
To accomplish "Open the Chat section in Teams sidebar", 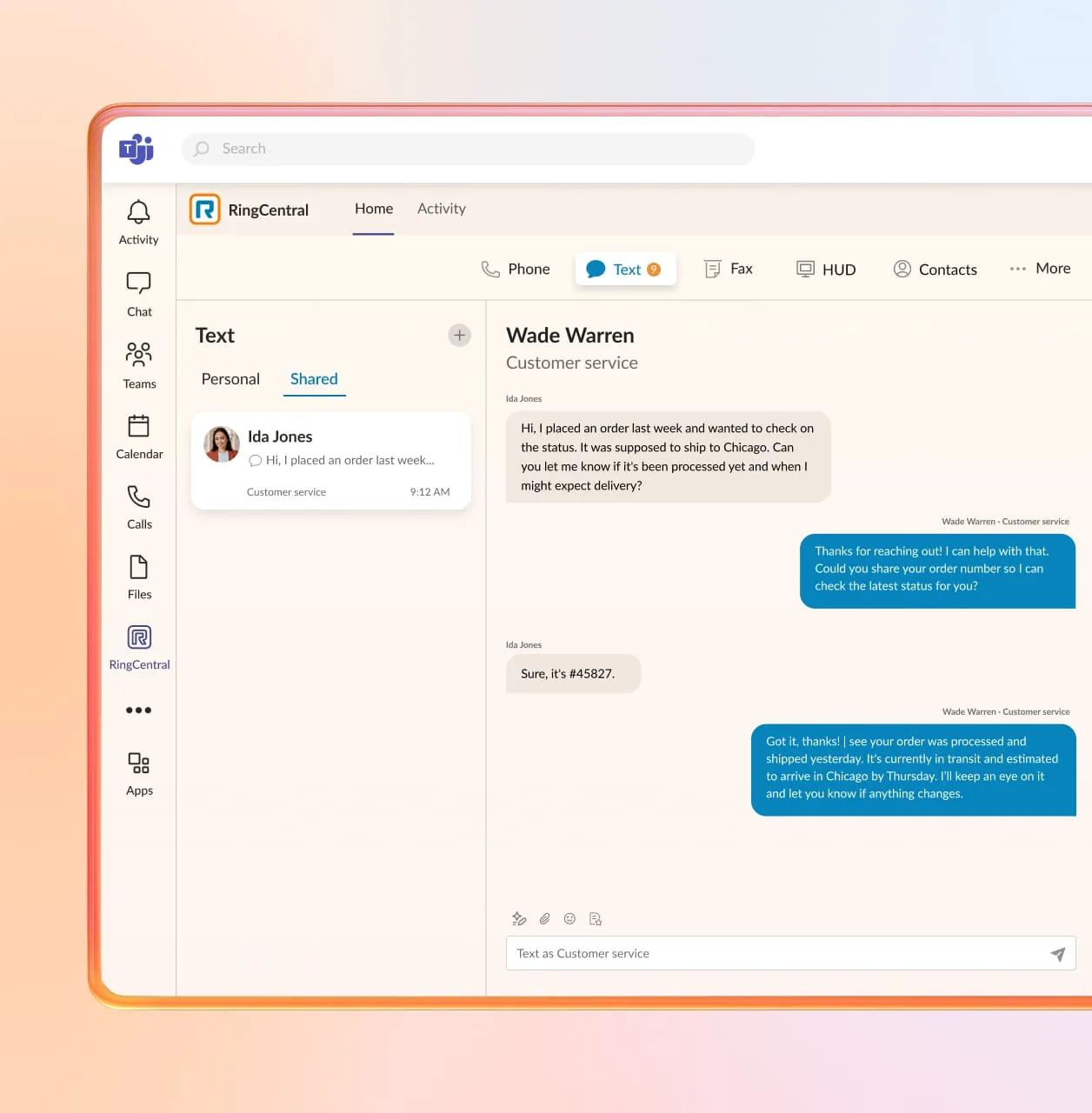I will 138,293.
